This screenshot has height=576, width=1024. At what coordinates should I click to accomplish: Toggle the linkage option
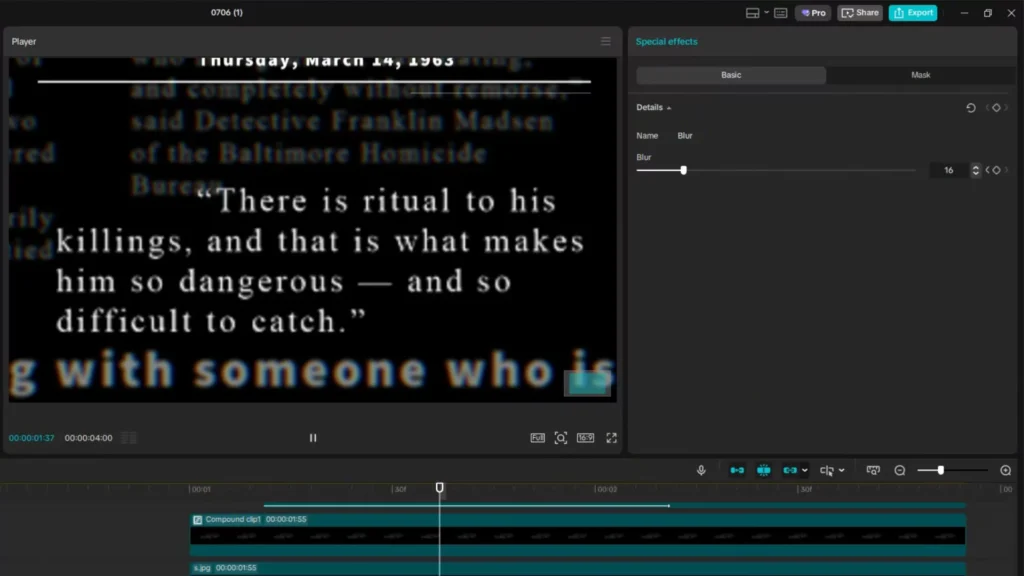tap(790, 470)
